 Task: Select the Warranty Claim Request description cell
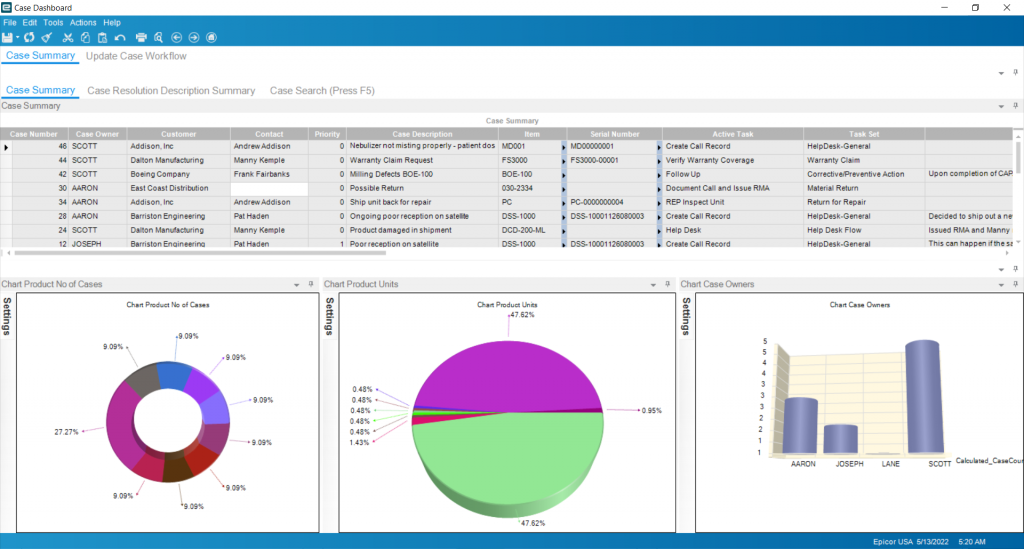pos(423,161)
